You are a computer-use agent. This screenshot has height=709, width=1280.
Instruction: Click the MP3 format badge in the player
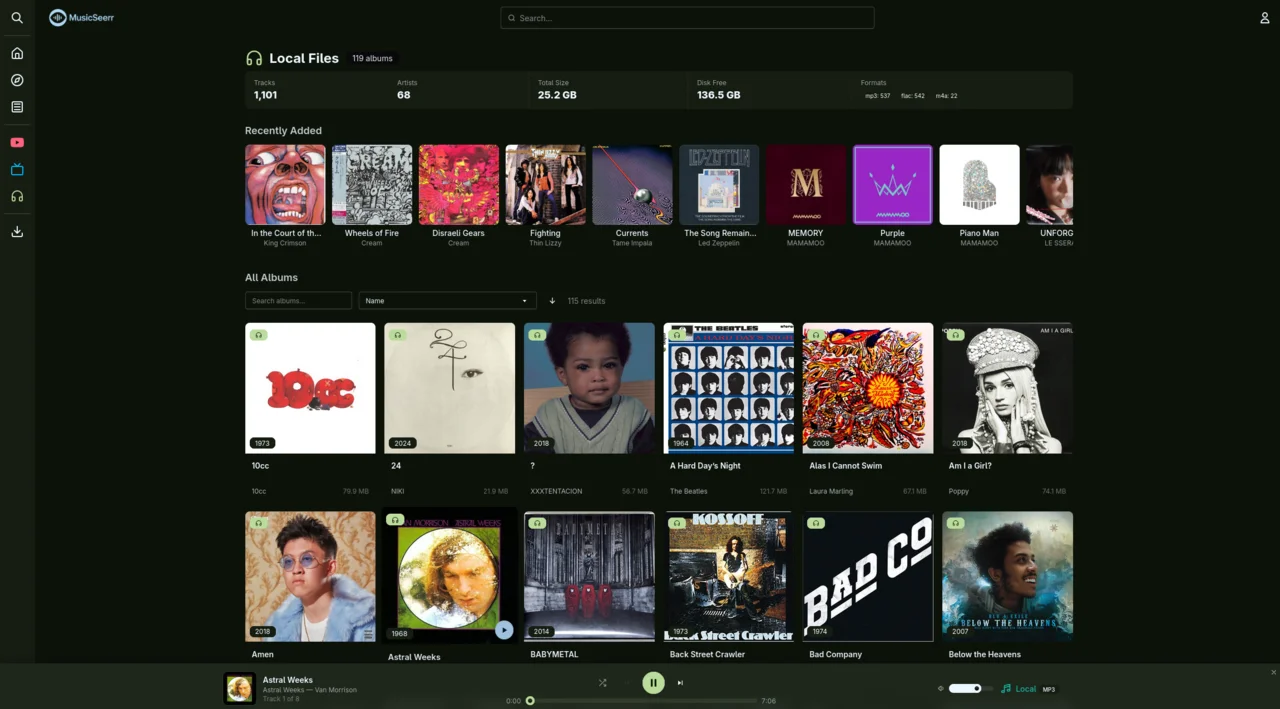point(1051,688)
